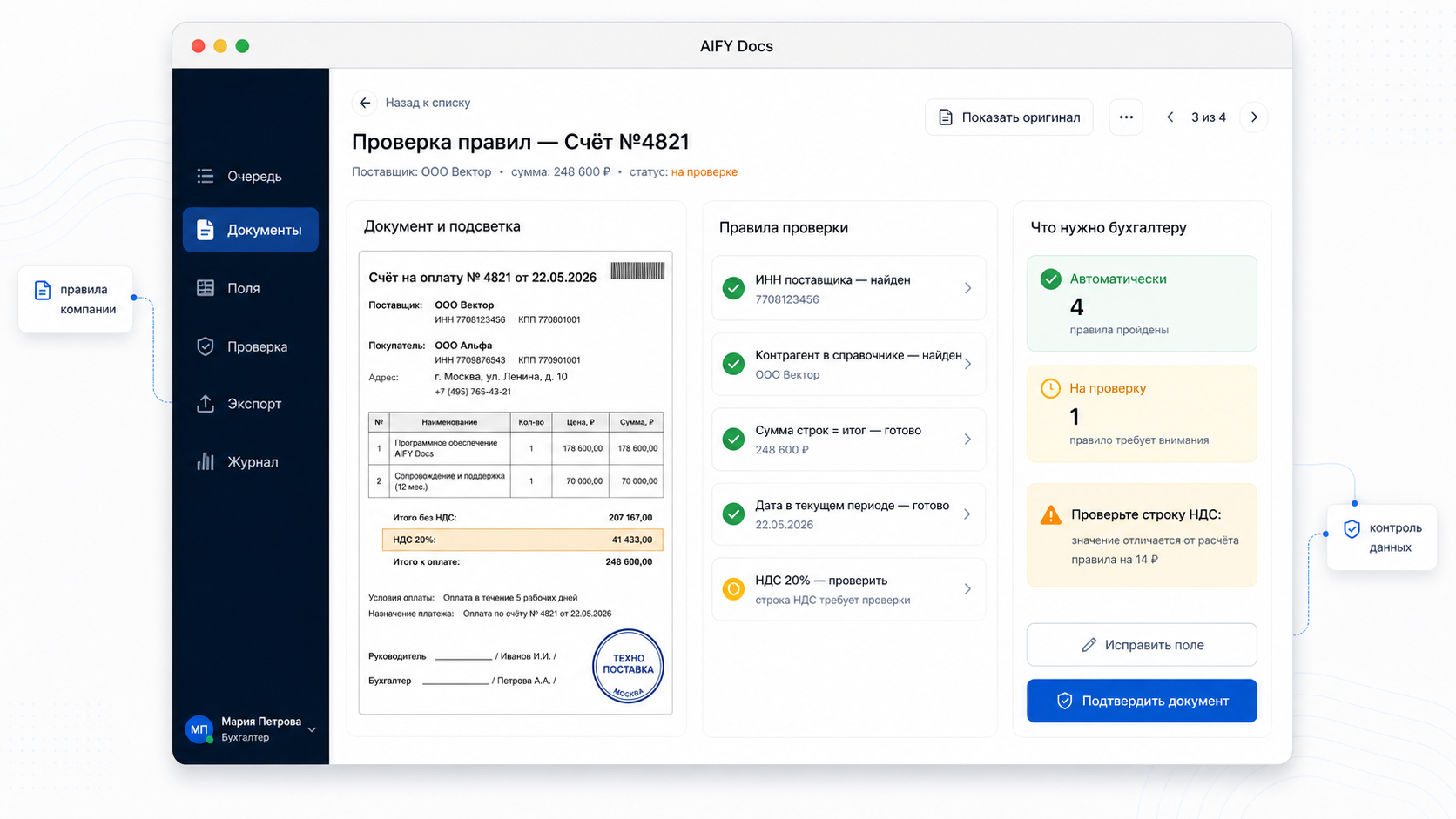Click the правила компании document icon
The height and width of the screenshot is (819, 1456).
point(42,290)
